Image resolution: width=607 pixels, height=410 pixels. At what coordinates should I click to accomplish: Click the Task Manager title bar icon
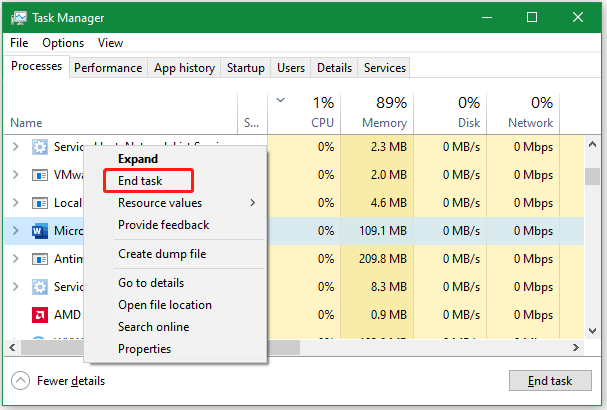coord(19,18)
